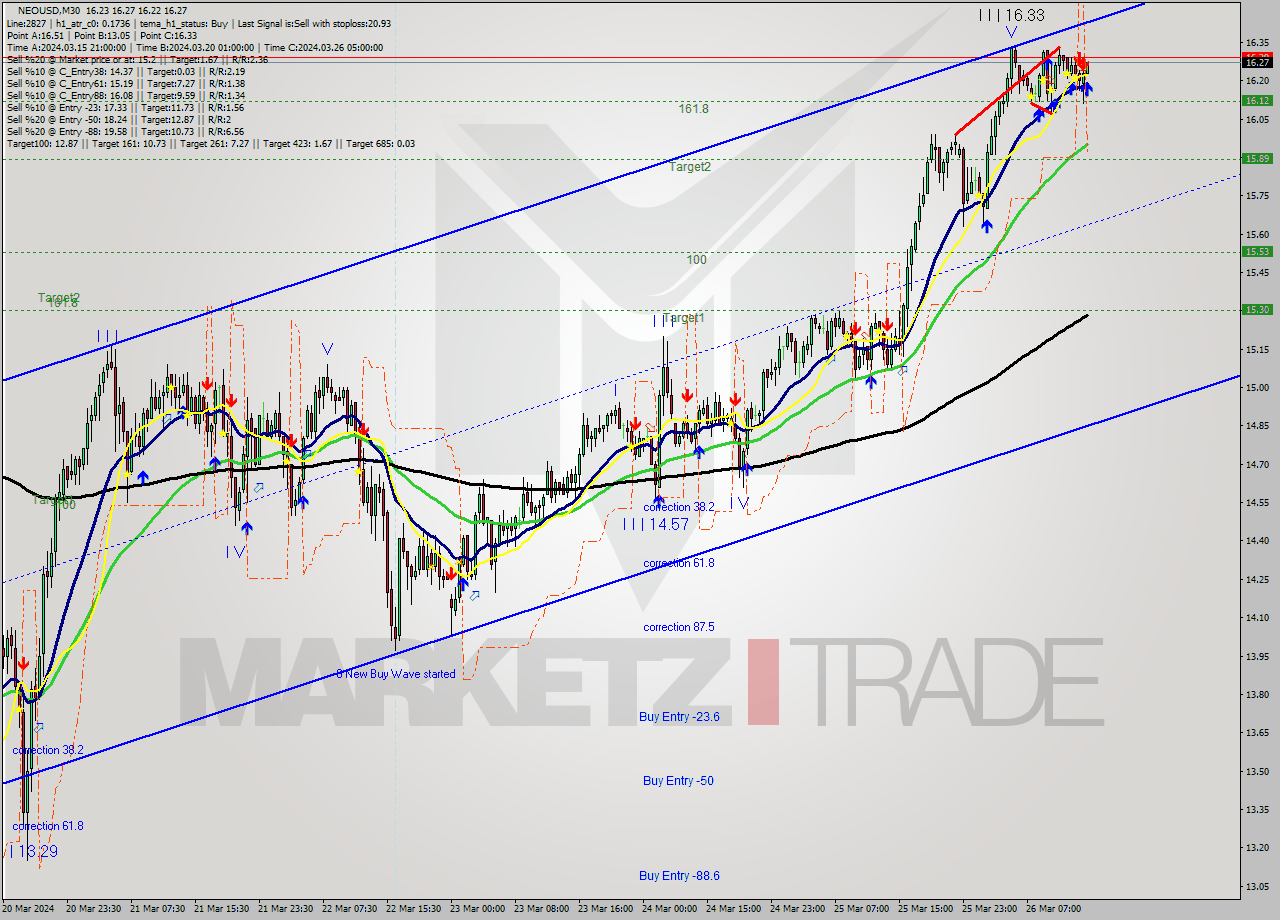Click the 'Time A:2024.03.15 21:00:00' text

click(66, 47)
